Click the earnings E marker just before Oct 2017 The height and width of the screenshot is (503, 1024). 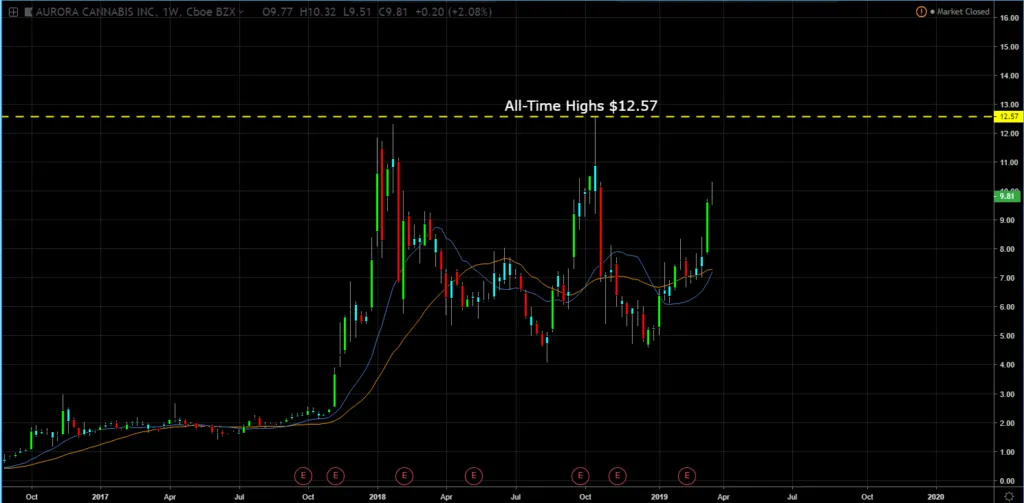pos(304,476)
